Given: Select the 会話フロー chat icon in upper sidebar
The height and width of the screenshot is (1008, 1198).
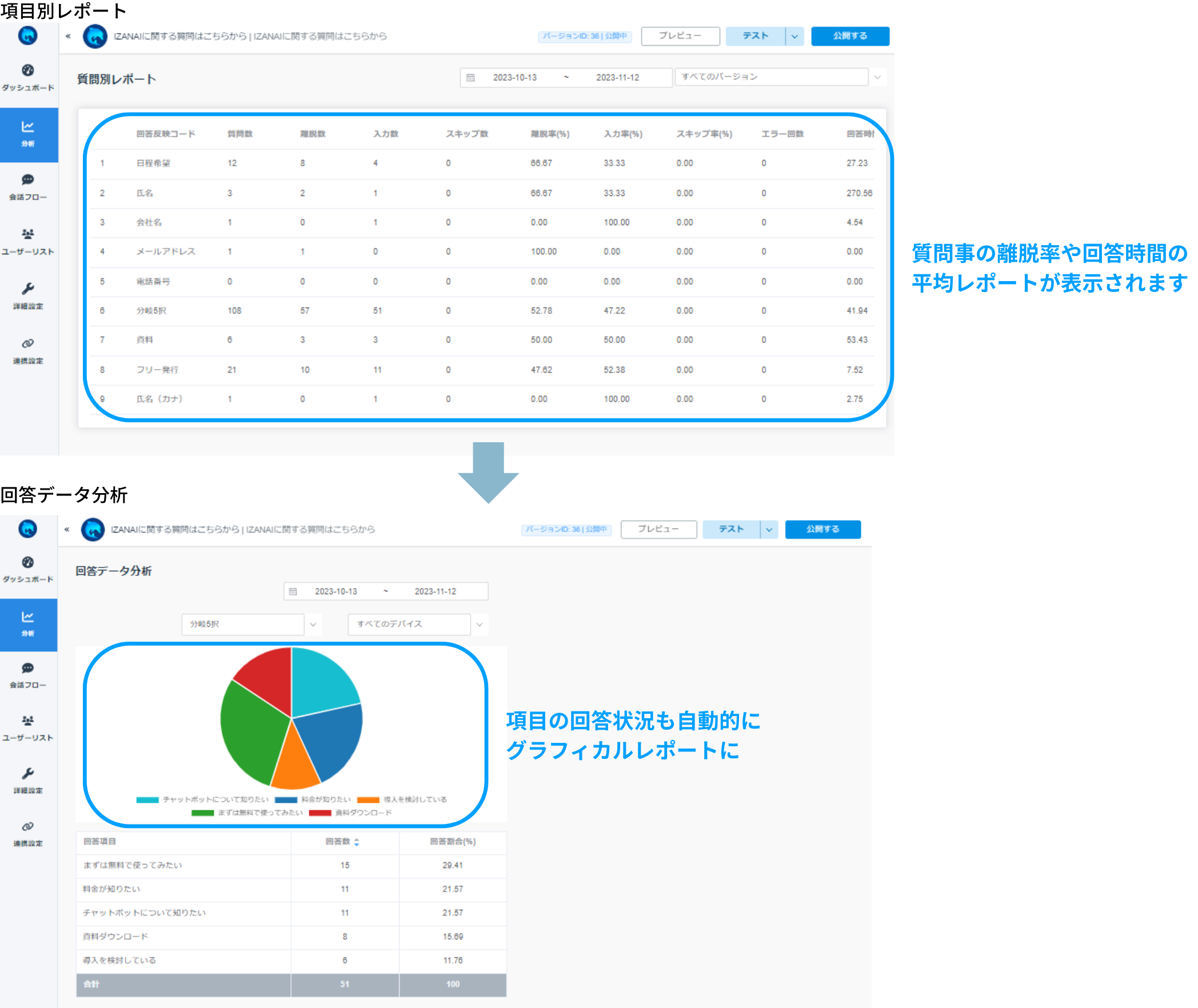Looking at the screenshot, I should click(27, 179).
